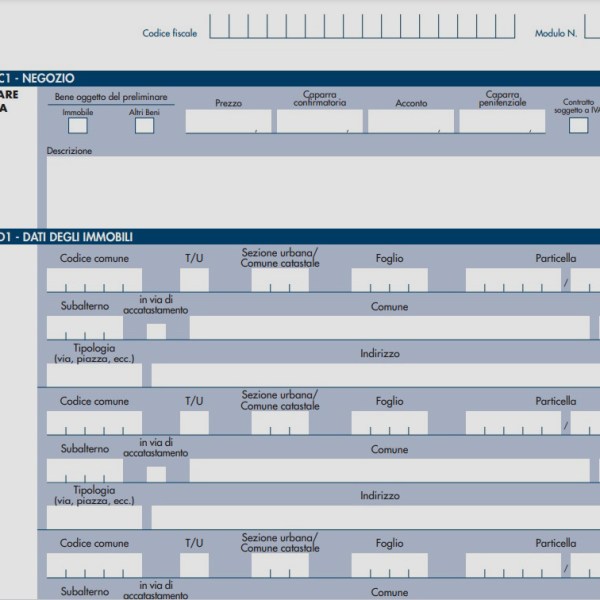Select the T/U box of first property block

click(194, 280)
